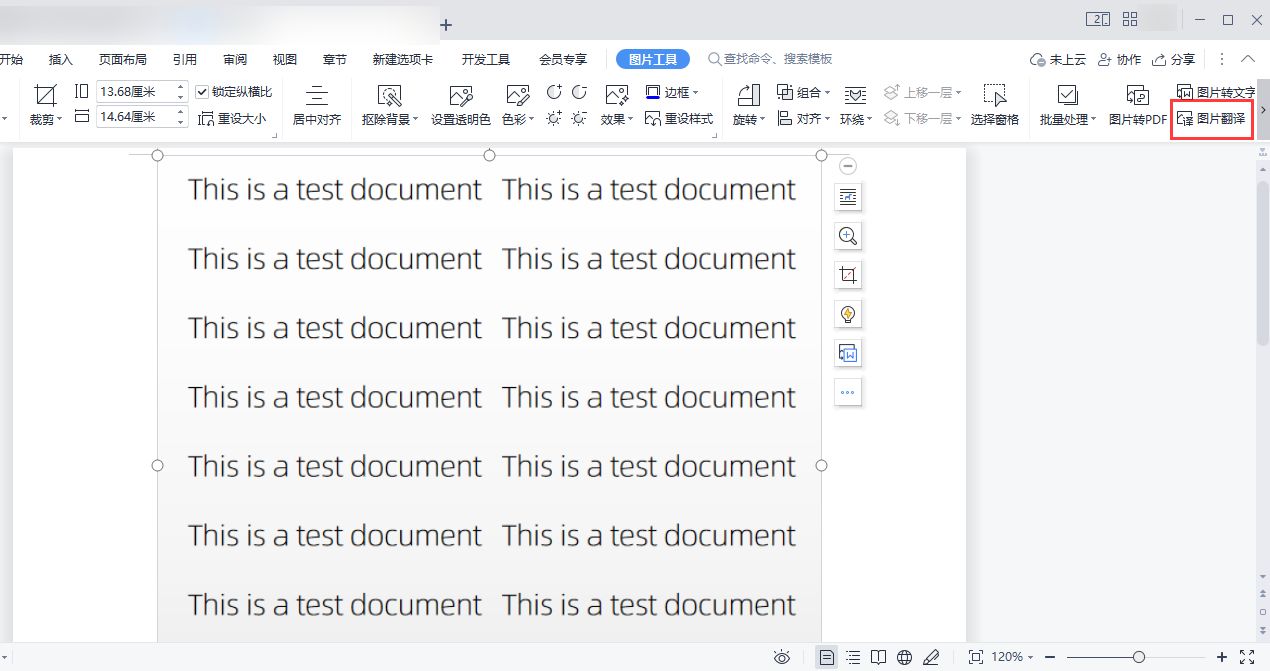The width and height of the screenshot is (1270, 671).
Task: Open the 对齐 align dropdown
Action: click(x=804, y=119)
